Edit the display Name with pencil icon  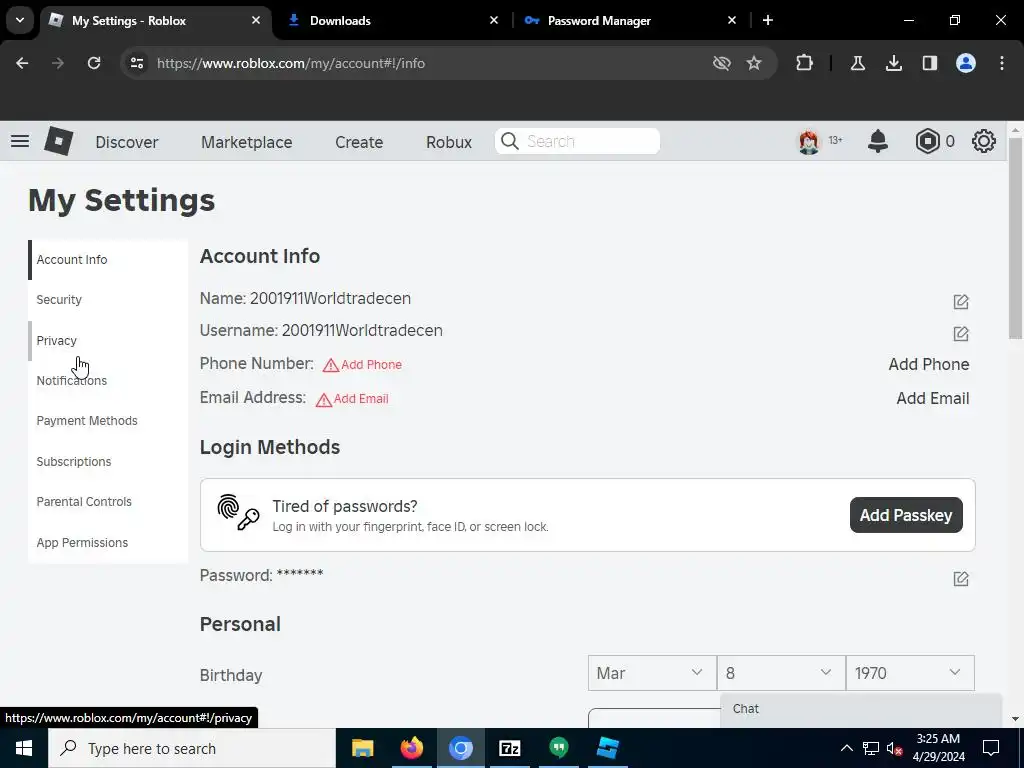[961, 302]
